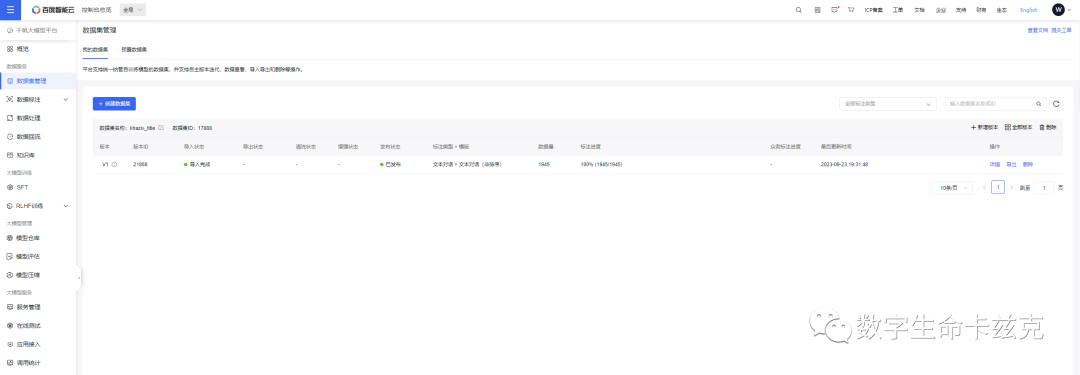Click the timestamp 2023-09-23 19:31:48

click(844, 165)
